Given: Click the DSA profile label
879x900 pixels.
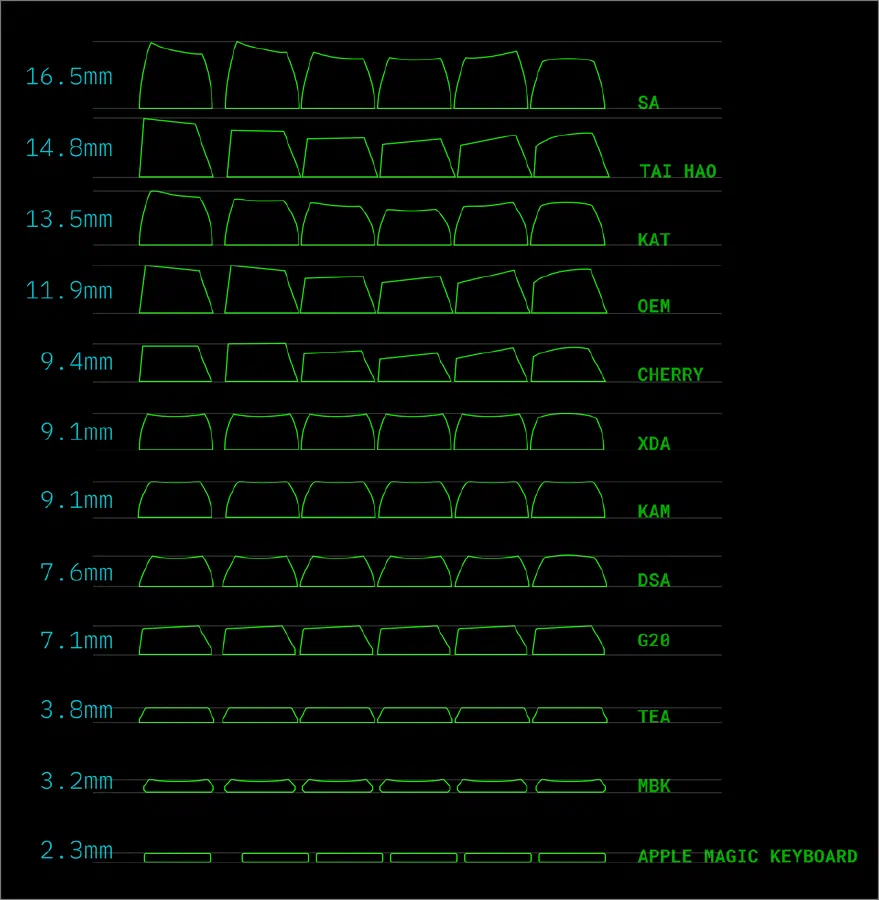Looking at the screenshot, I should [x=653, y=580].
